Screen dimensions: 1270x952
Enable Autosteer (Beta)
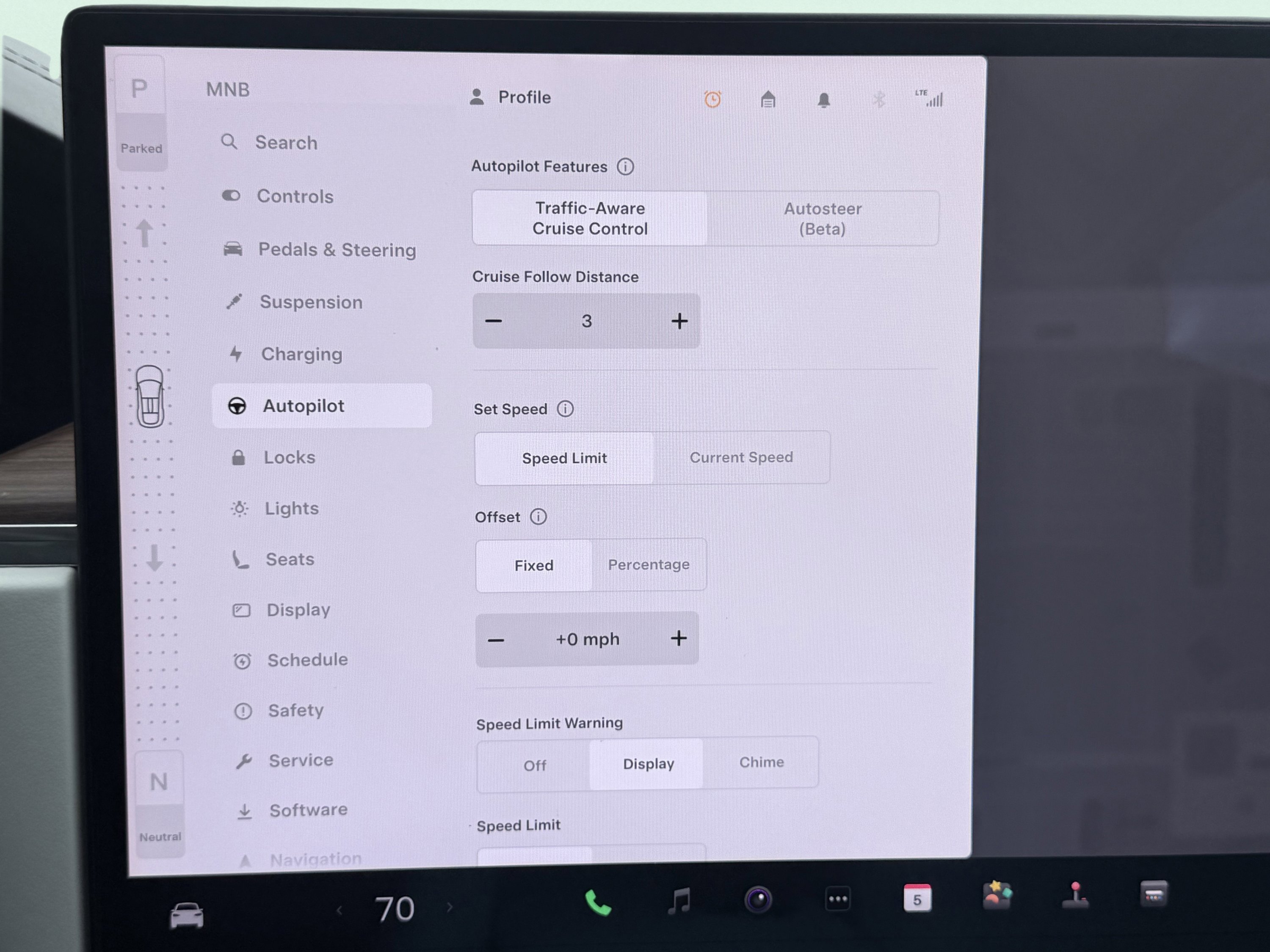pyautogui.click(x=822, y=219)
